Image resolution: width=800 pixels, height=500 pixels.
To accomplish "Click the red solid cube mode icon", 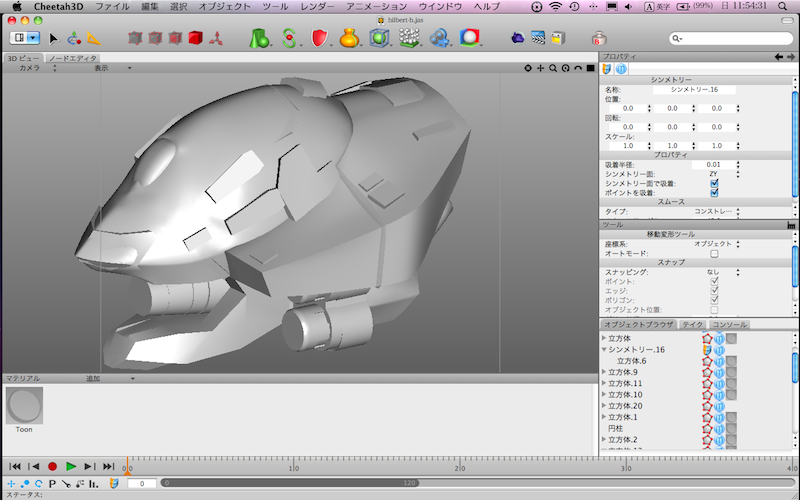I will [x=194, y=38].
